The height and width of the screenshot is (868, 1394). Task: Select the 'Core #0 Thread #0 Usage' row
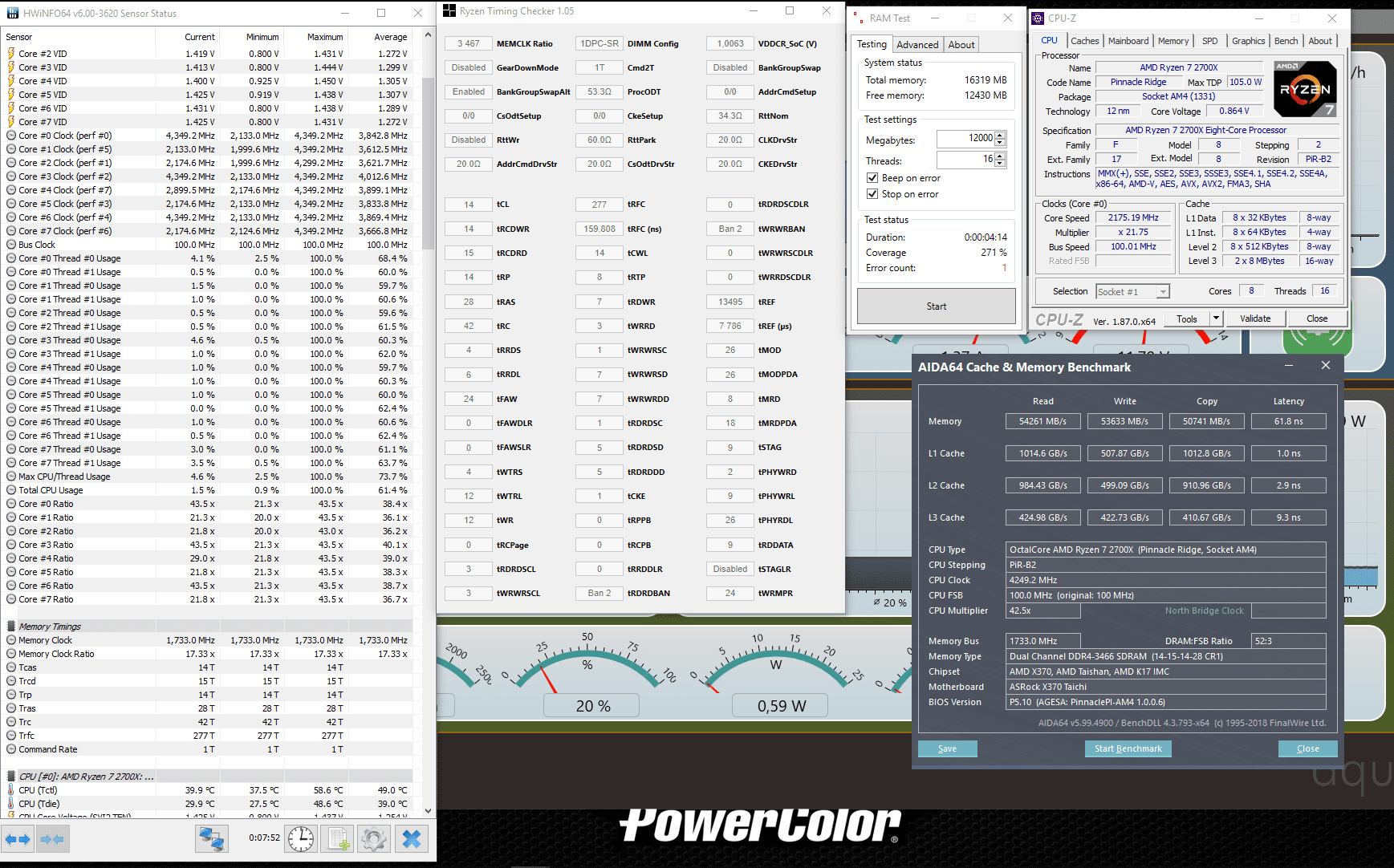(207, 258)
